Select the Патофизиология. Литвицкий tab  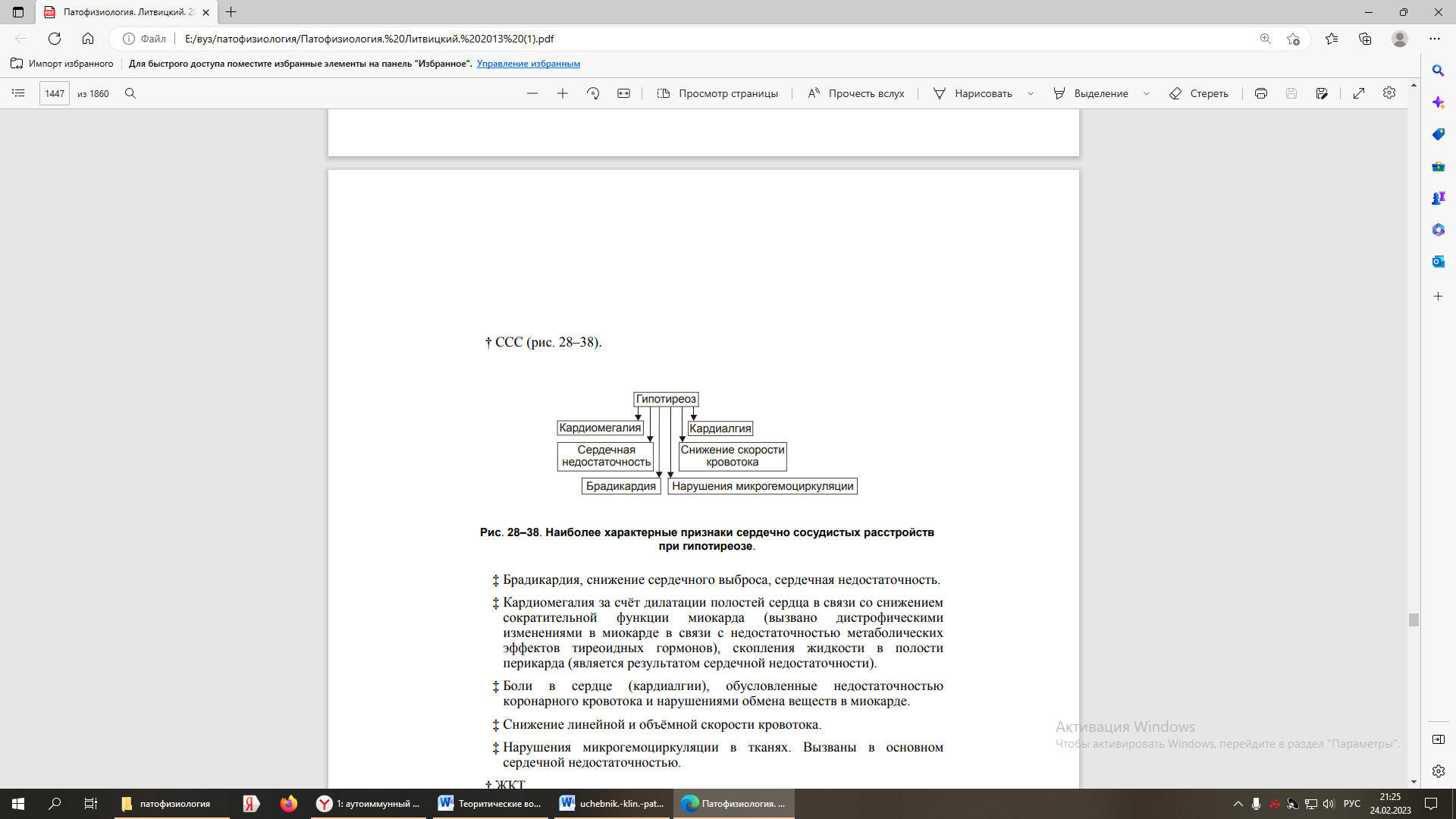tap(127, 12)
